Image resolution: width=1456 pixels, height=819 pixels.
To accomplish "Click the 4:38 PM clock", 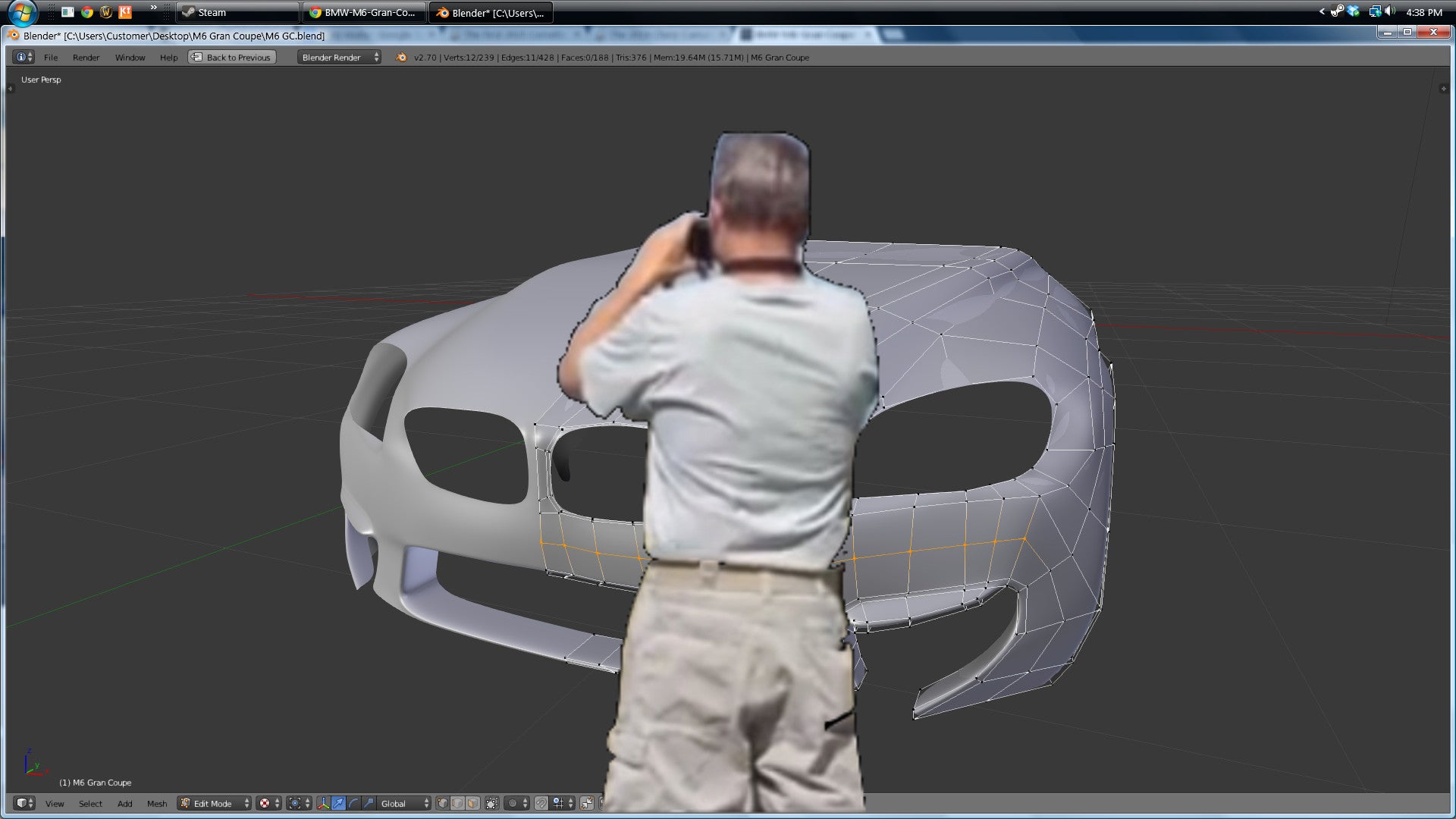I will pyautogui.click(x=1423, y=12).
